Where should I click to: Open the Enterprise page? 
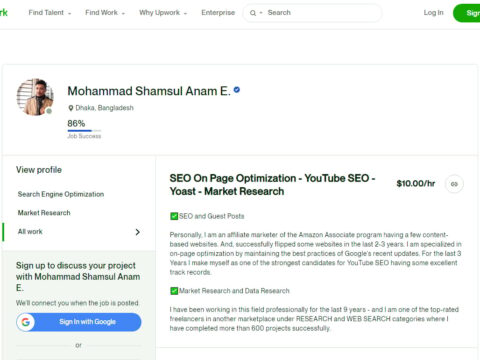[218, 13]
